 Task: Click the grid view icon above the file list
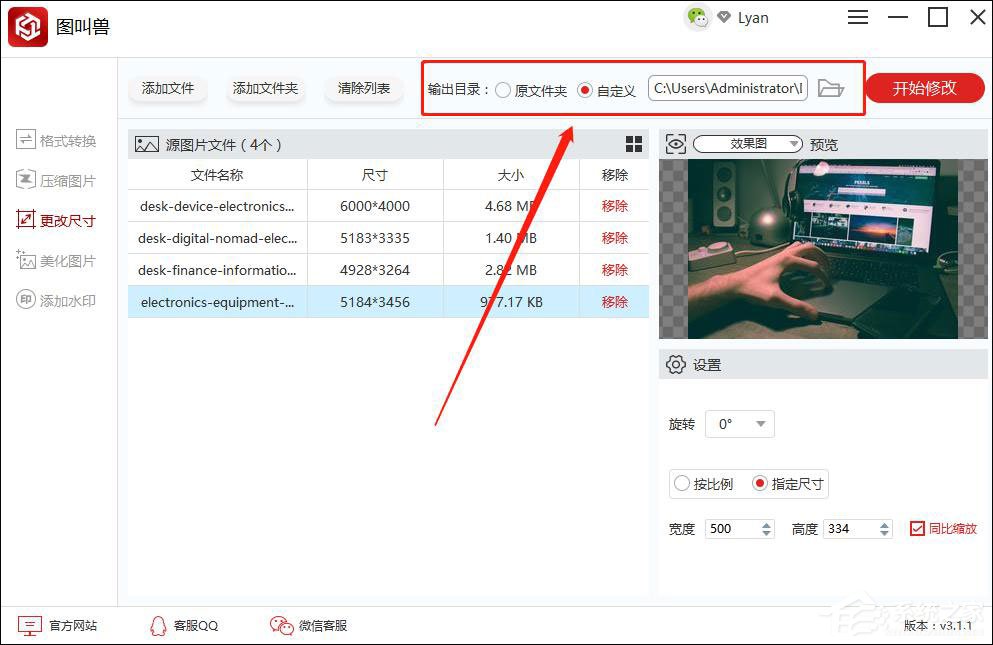click(634, 143)
